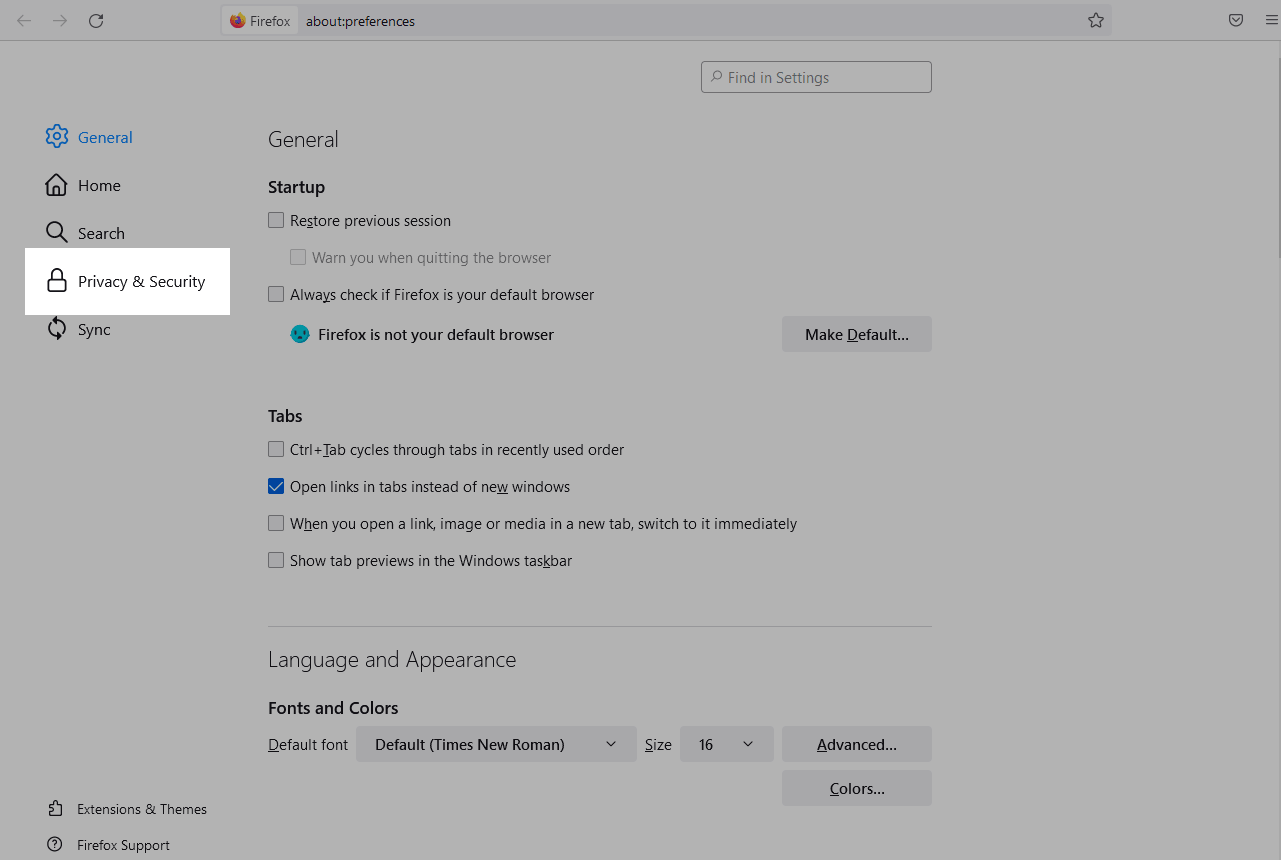Viewport: 1281px width, 860px height.
Task: Uncheck Open links in tabs instead of new windows
Action: 276,487
